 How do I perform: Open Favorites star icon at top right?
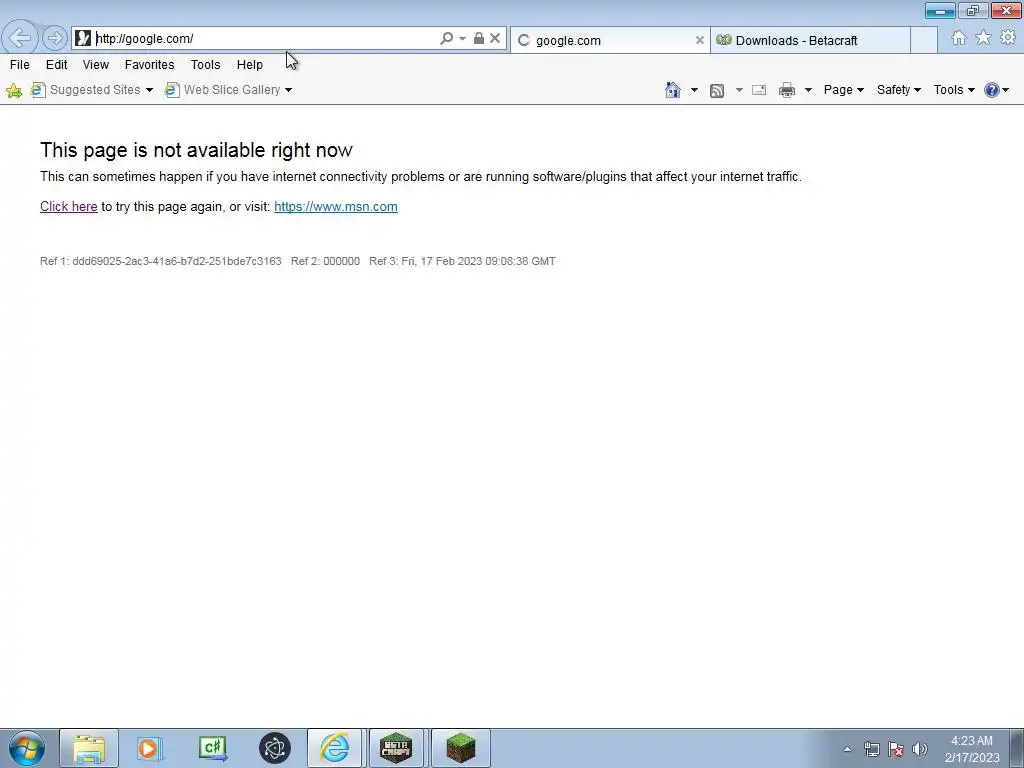click(x=983, y=38)
